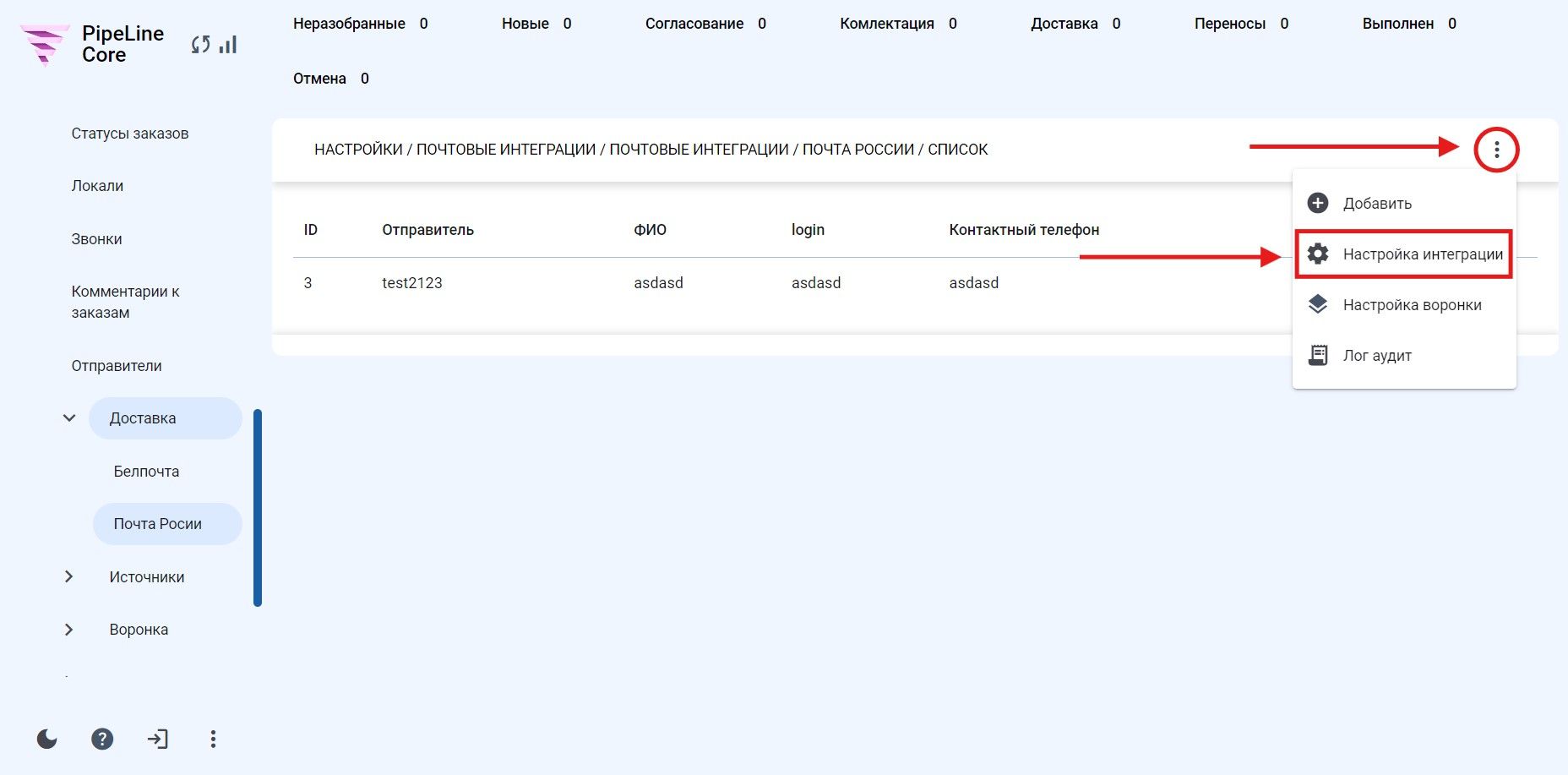Collapse the Доставка section chevron

tap(69, 418)
